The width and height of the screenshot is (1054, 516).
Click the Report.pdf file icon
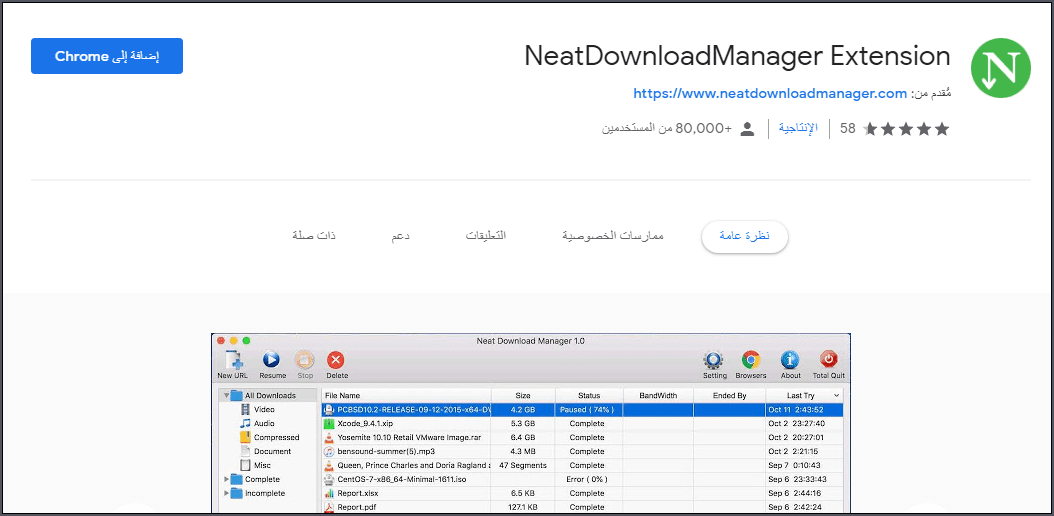329,507
